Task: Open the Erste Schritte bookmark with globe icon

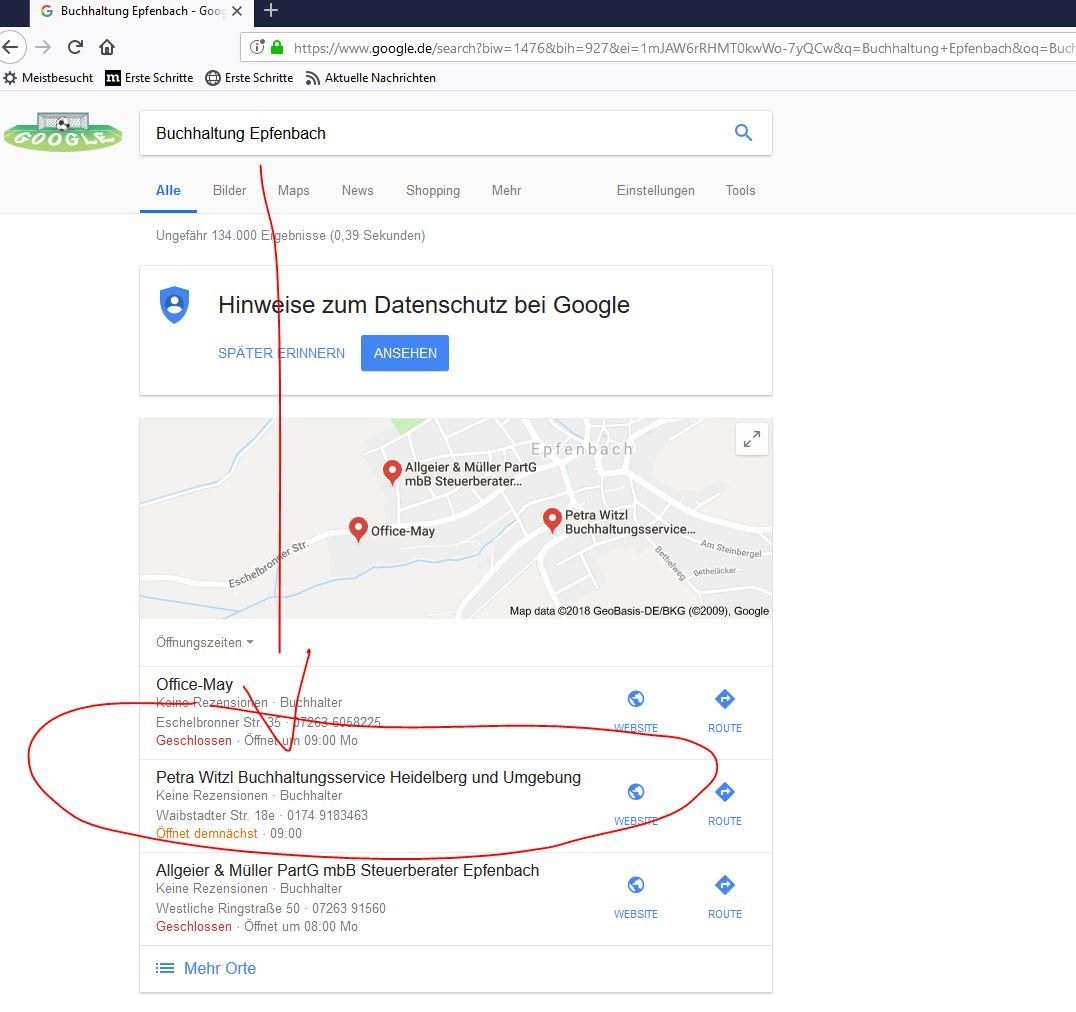Action: (250, 78)
